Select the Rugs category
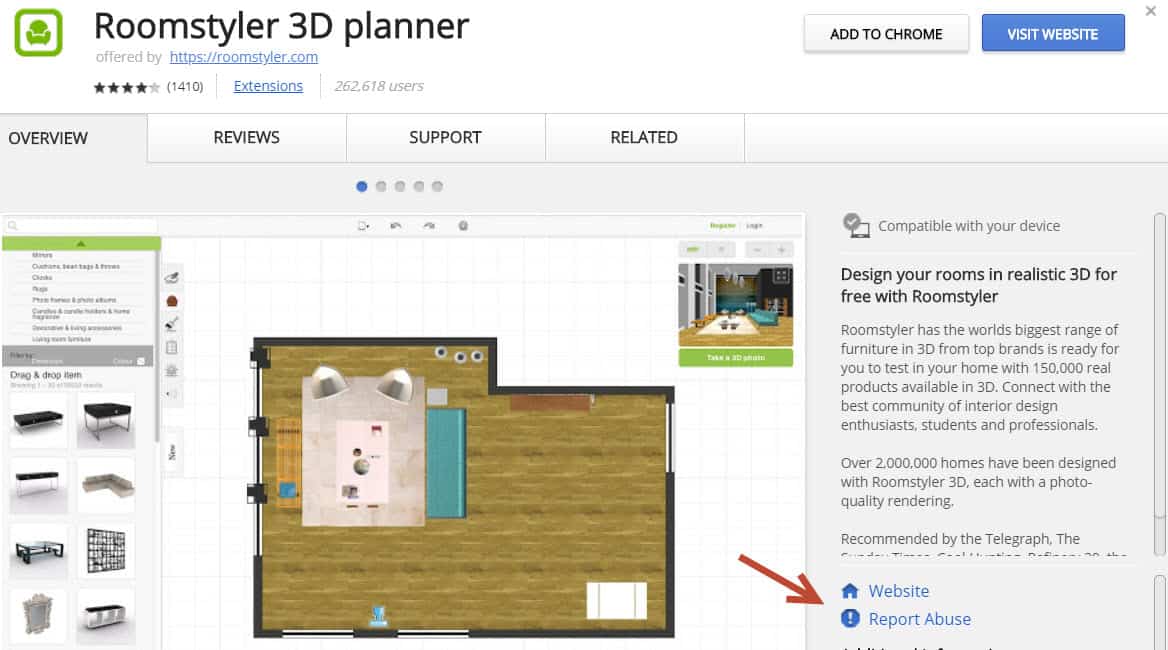 point(40,288)
